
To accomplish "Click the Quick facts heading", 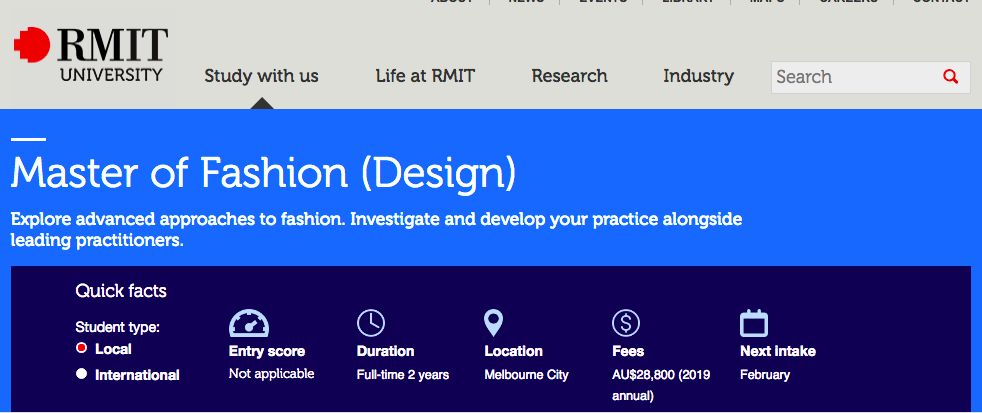I will (121, 291).
